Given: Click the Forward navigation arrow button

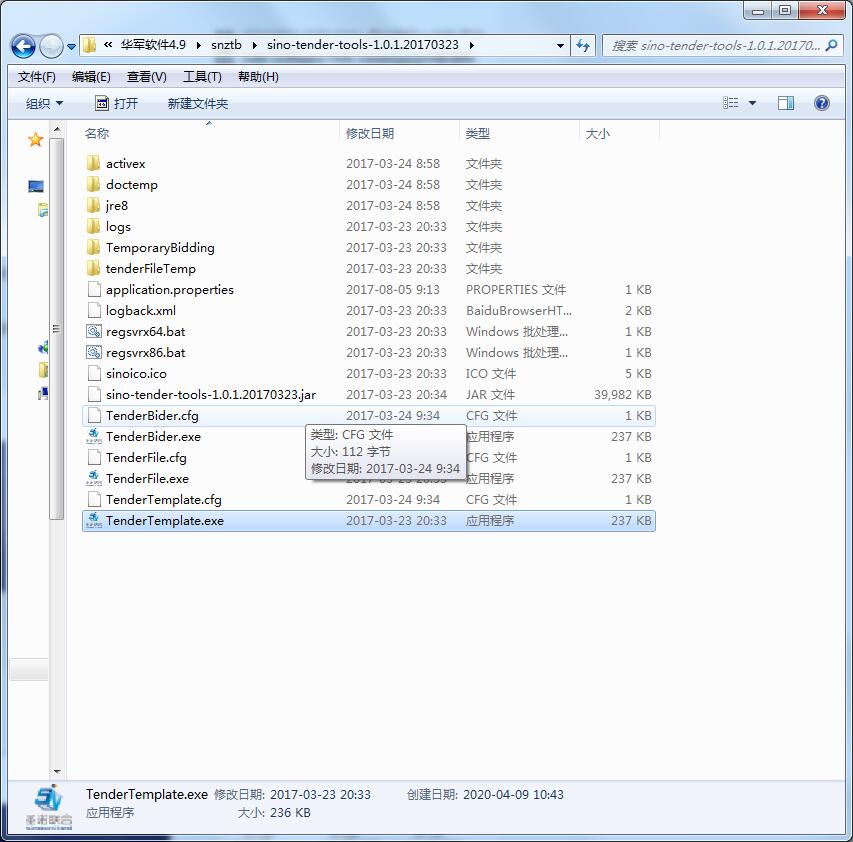Looking at the screenshot, I should [x=52, y=46].
